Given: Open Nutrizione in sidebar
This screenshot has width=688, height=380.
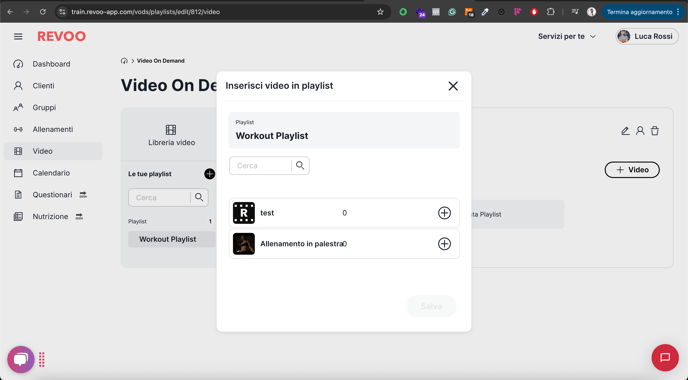Looking at the screenshot, I should pyautogui.click(x=53, y=216).
